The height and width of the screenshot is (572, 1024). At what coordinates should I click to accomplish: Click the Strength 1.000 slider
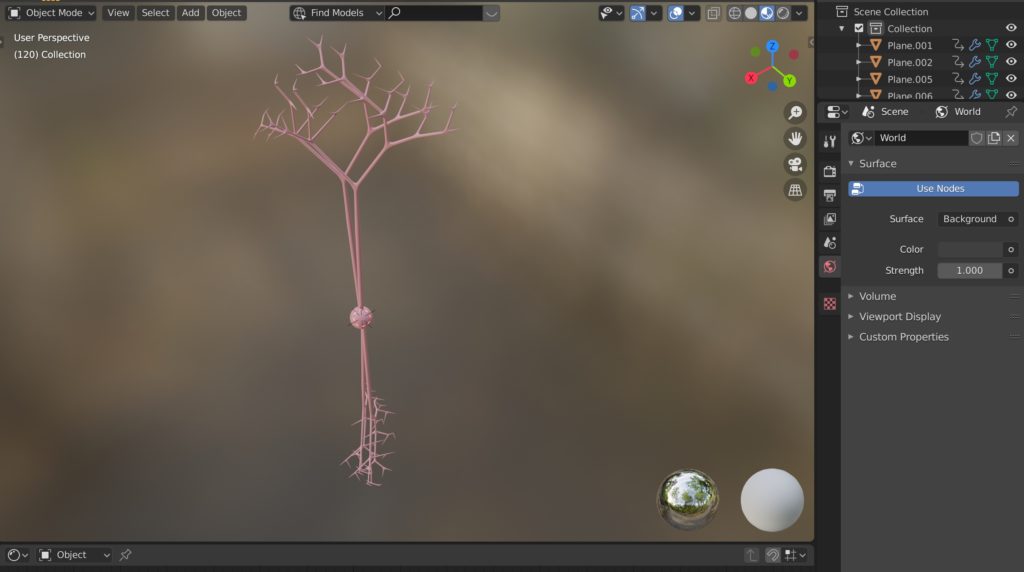coord(970,270)
